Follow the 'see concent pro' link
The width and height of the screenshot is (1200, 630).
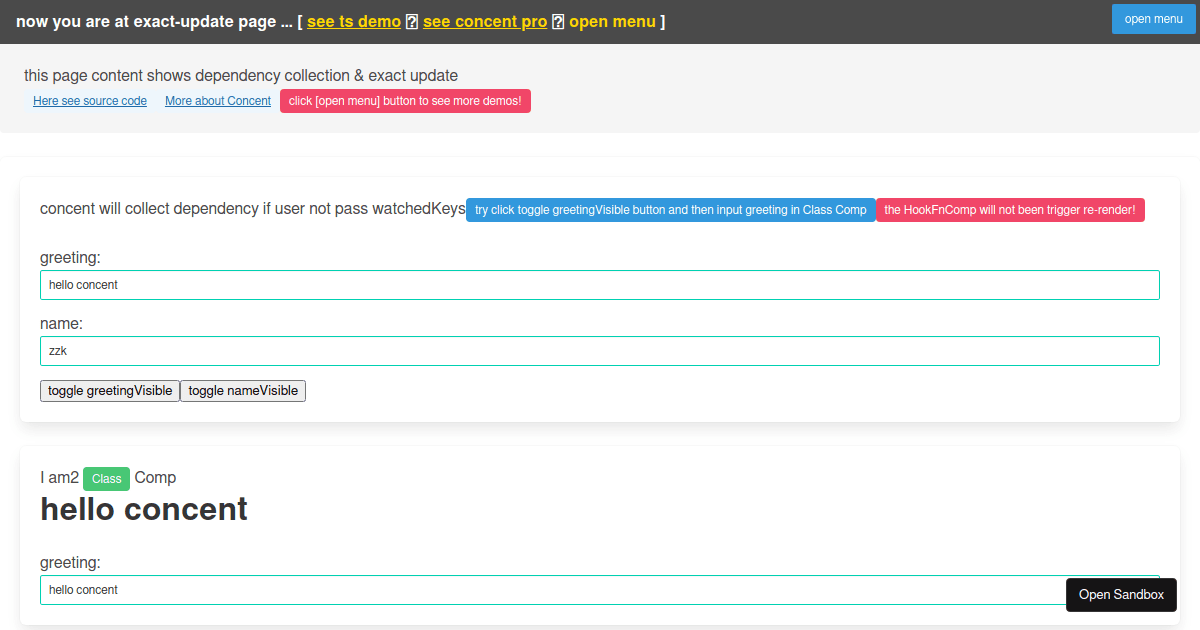click(485, 21)
